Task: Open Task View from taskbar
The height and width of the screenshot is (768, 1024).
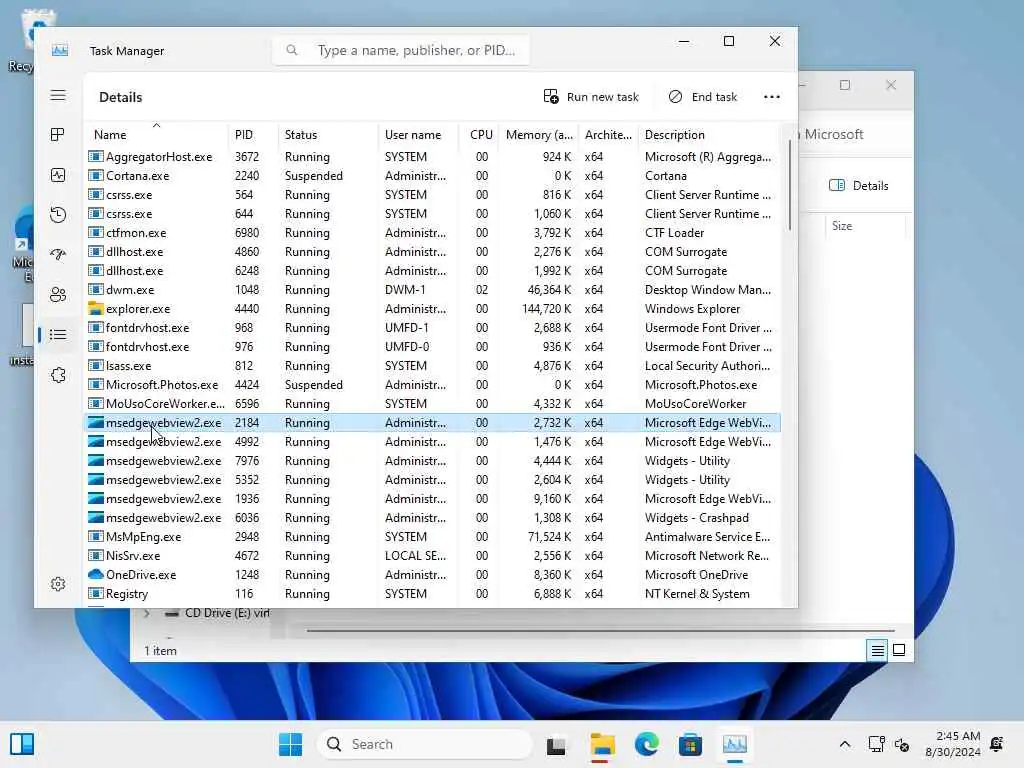Action: 556,744
